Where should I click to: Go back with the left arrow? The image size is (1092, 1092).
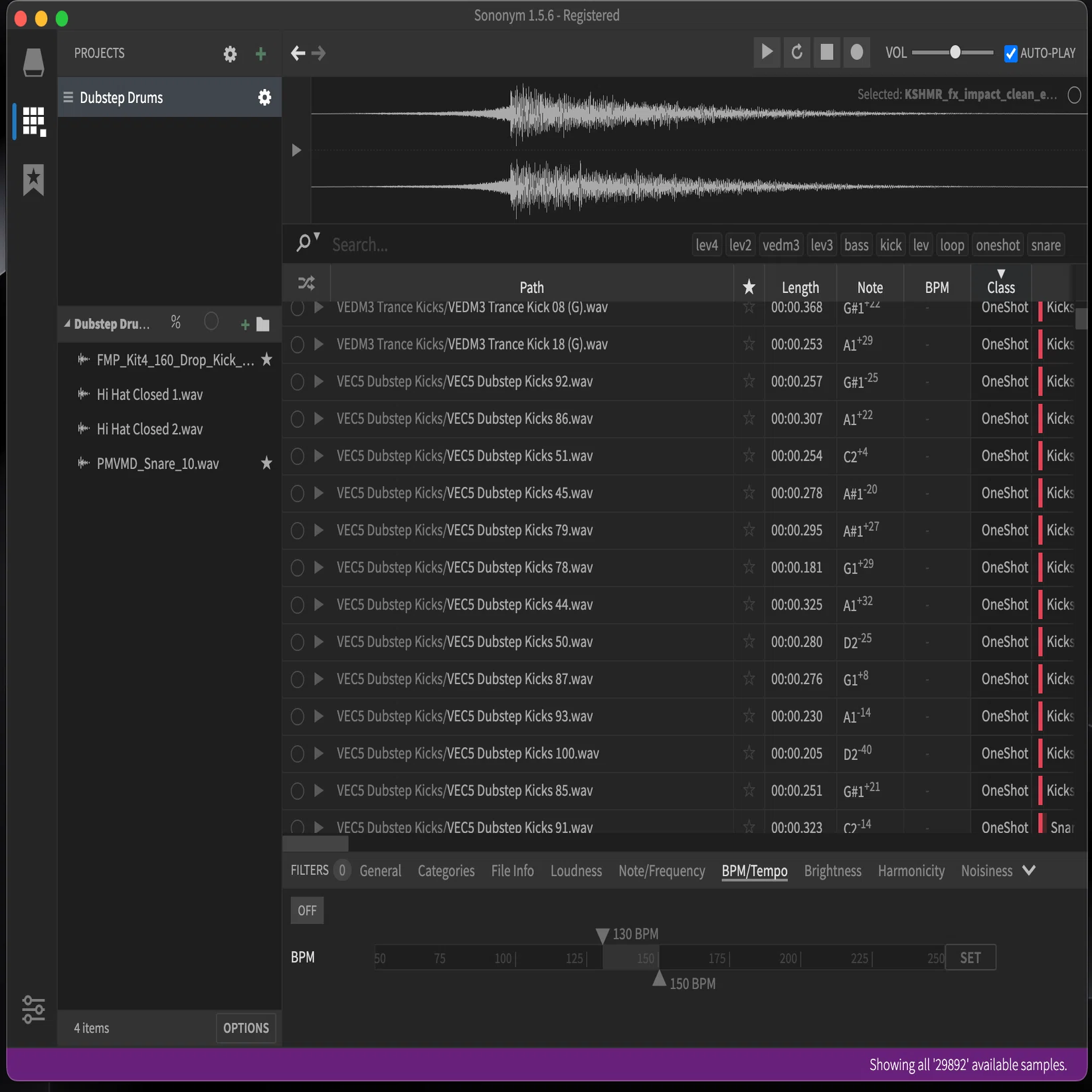[298, 53]
